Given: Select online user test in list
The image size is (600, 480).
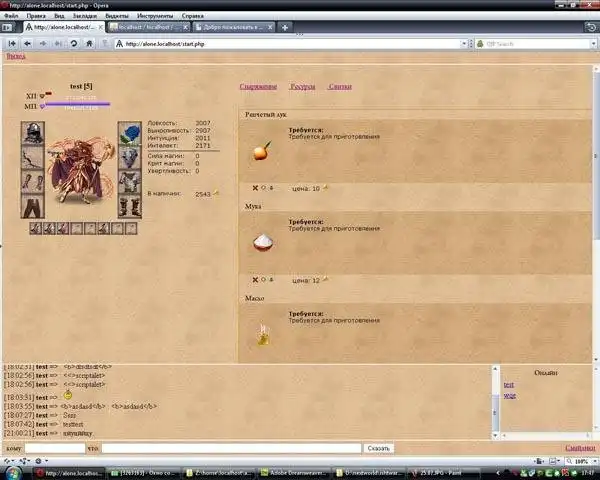Looking at the screenshot, I should 509,384.
